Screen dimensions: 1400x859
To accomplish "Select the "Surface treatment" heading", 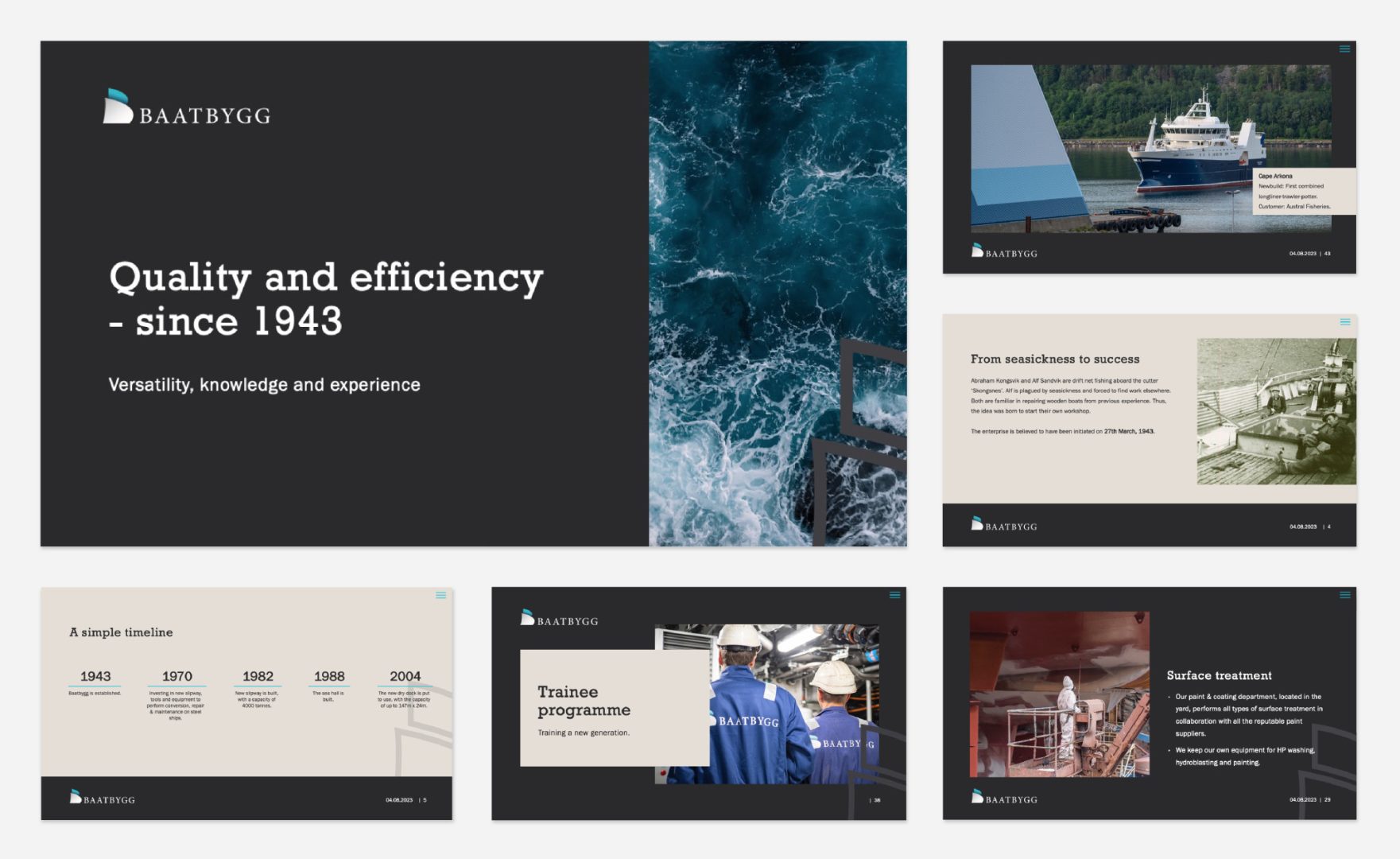I will [1220, 675].
